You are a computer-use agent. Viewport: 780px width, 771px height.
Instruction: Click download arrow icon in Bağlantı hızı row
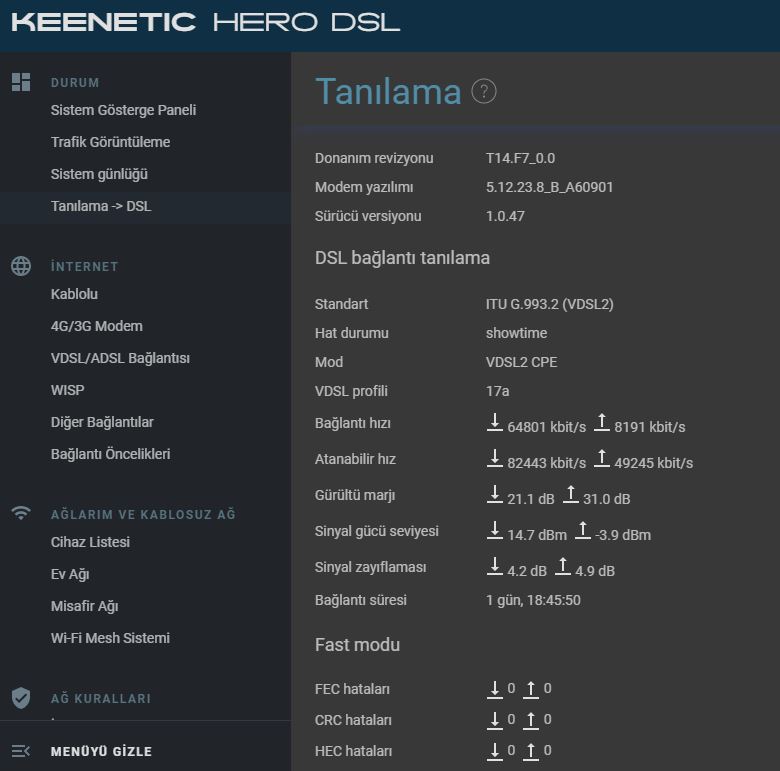[x=494, y=422]
